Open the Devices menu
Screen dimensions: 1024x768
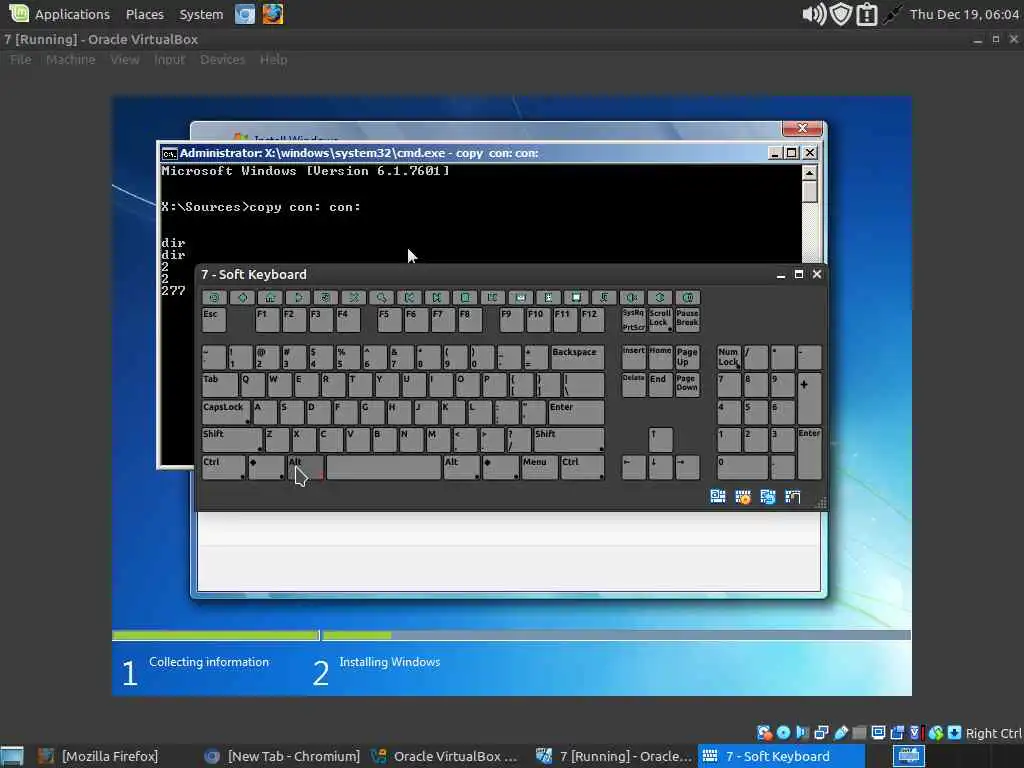(222, 59)
